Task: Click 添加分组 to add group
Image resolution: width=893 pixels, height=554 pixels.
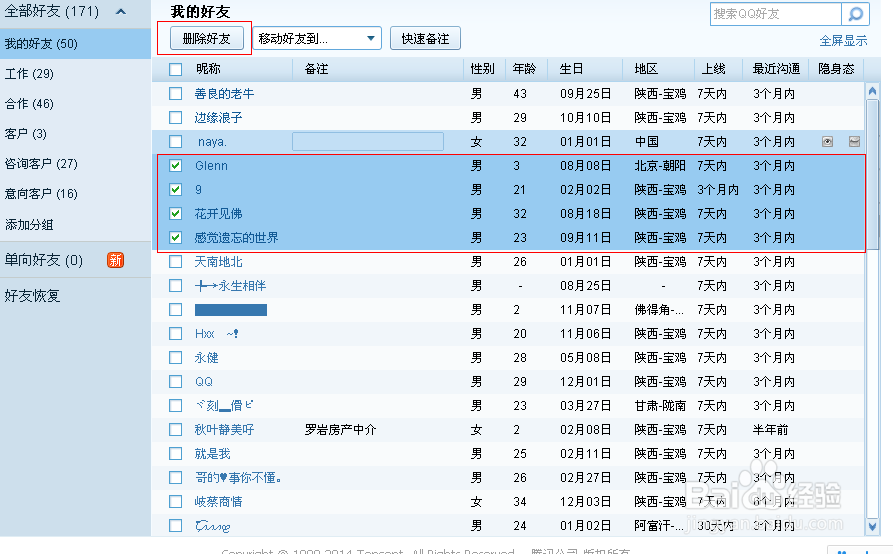Action: tap(29, 224)
